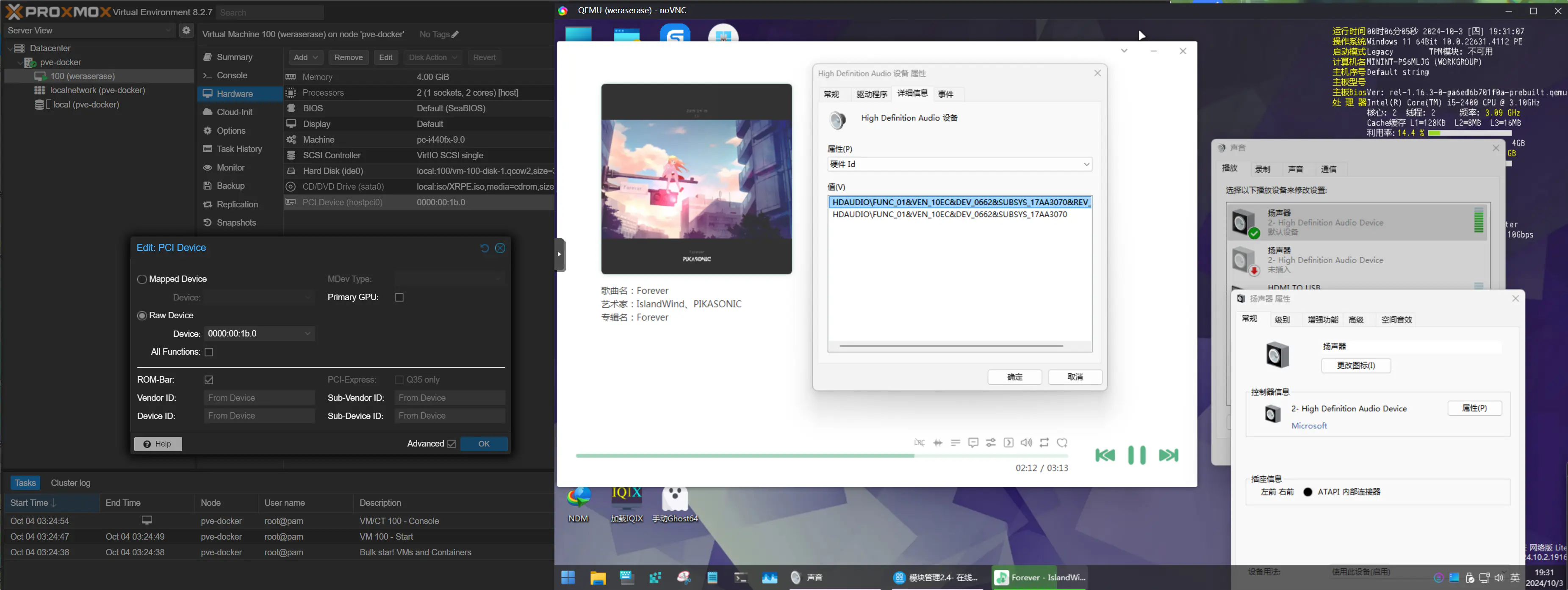Enable the All Functions checkbox

point(209,352)
